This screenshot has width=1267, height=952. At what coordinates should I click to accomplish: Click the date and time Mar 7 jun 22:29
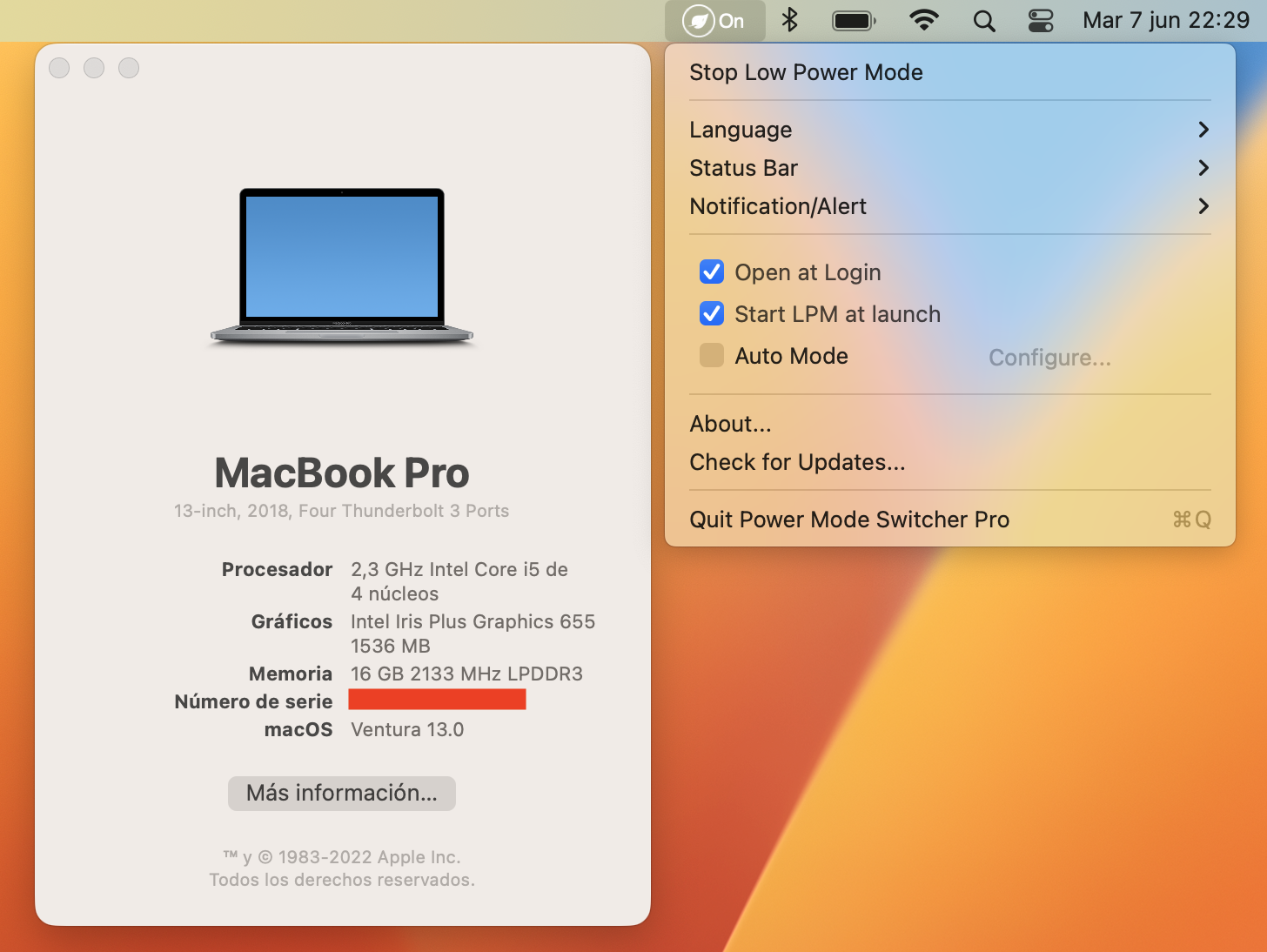[x=1166, y=20]
